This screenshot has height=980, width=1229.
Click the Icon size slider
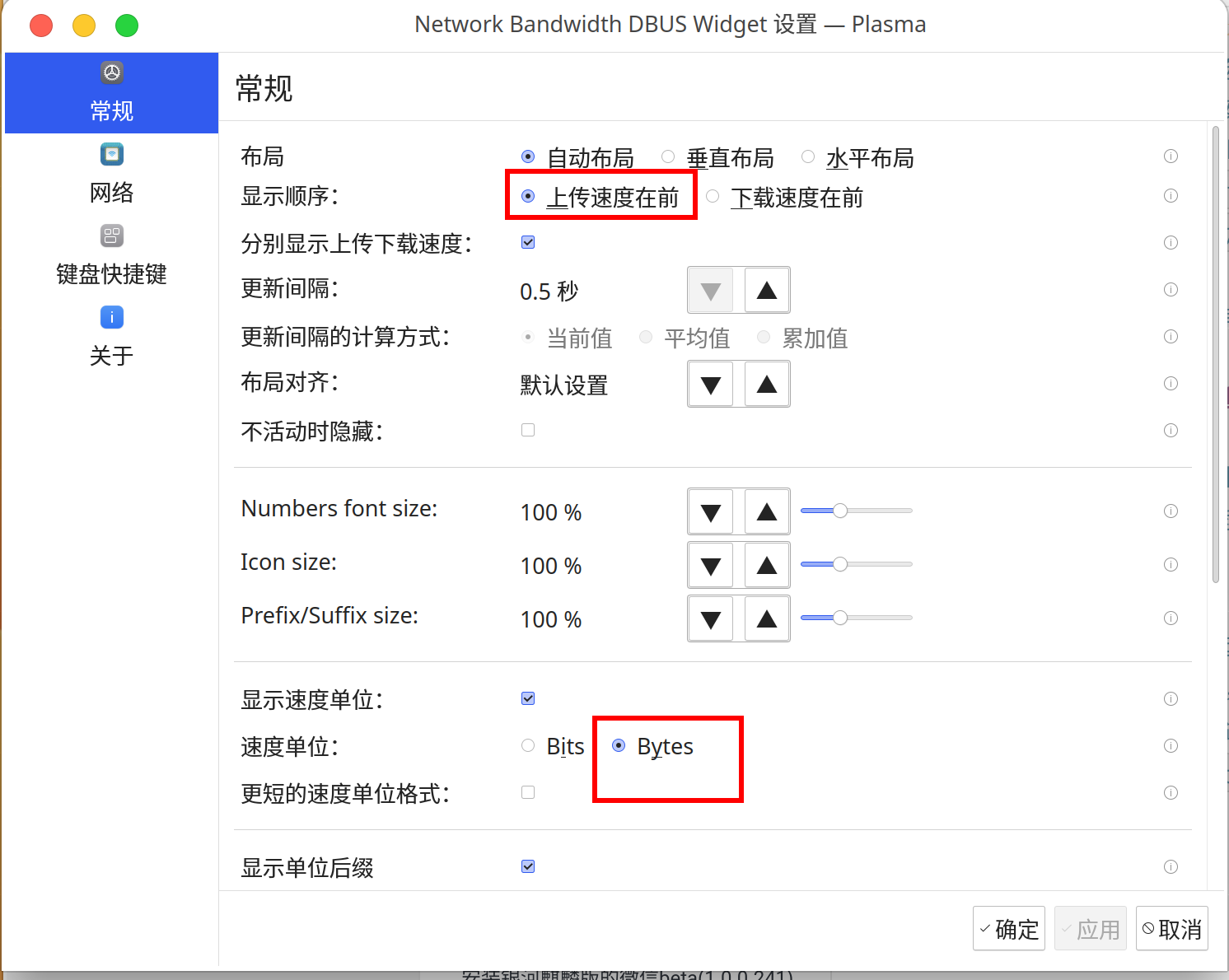857,564
